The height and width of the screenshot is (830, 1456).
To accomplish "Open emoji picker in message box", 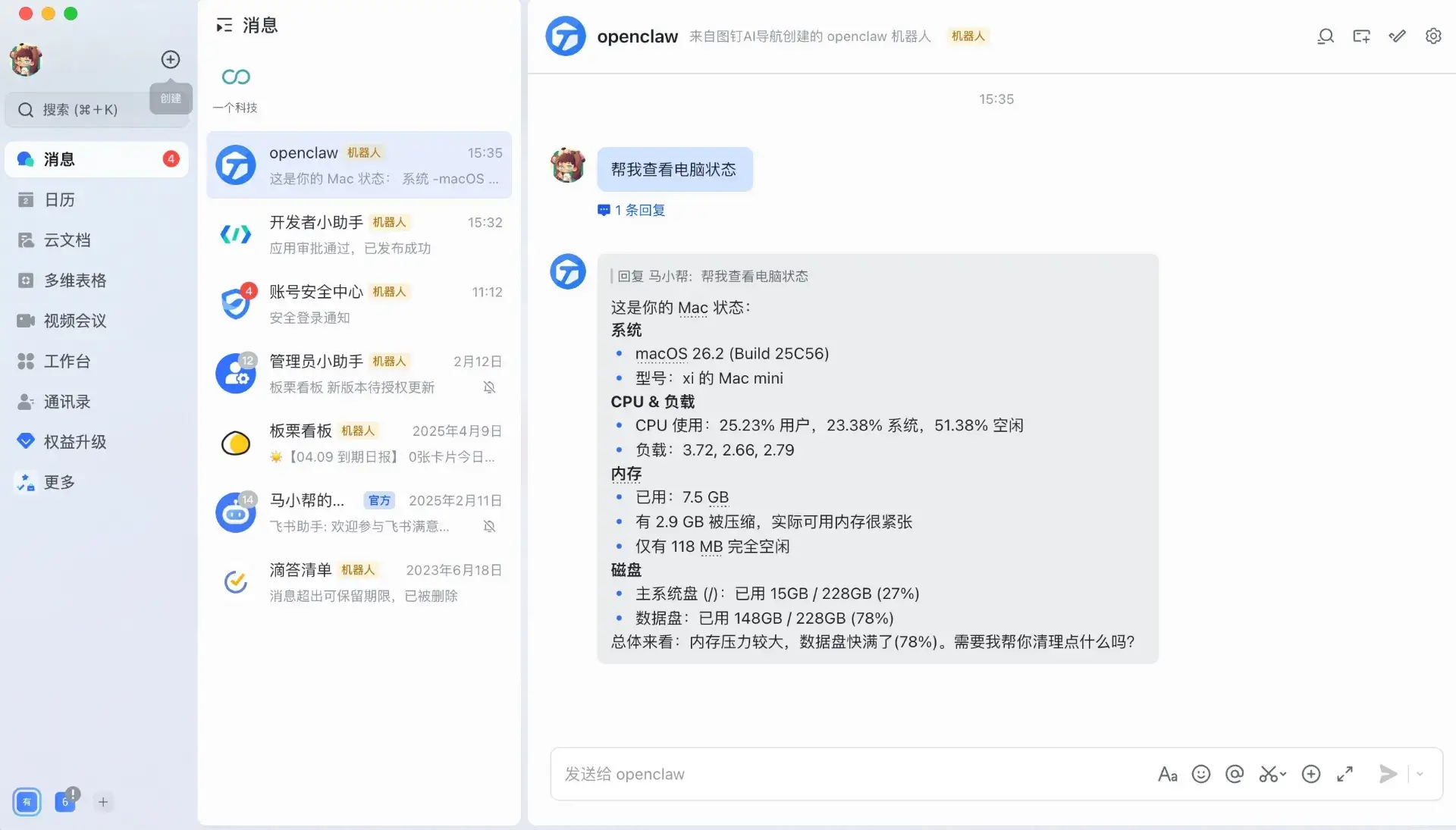I will click(x=1200, y=774).
